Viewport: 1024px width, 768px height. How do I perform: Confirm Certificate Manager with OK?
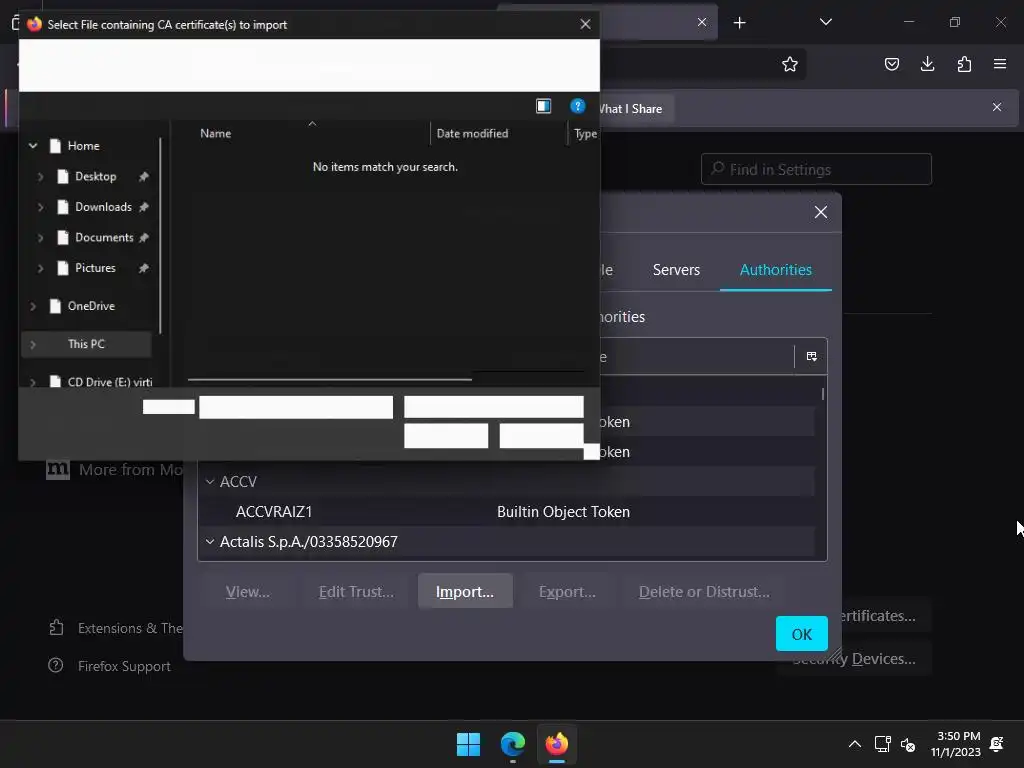click(x=801, y=633)
